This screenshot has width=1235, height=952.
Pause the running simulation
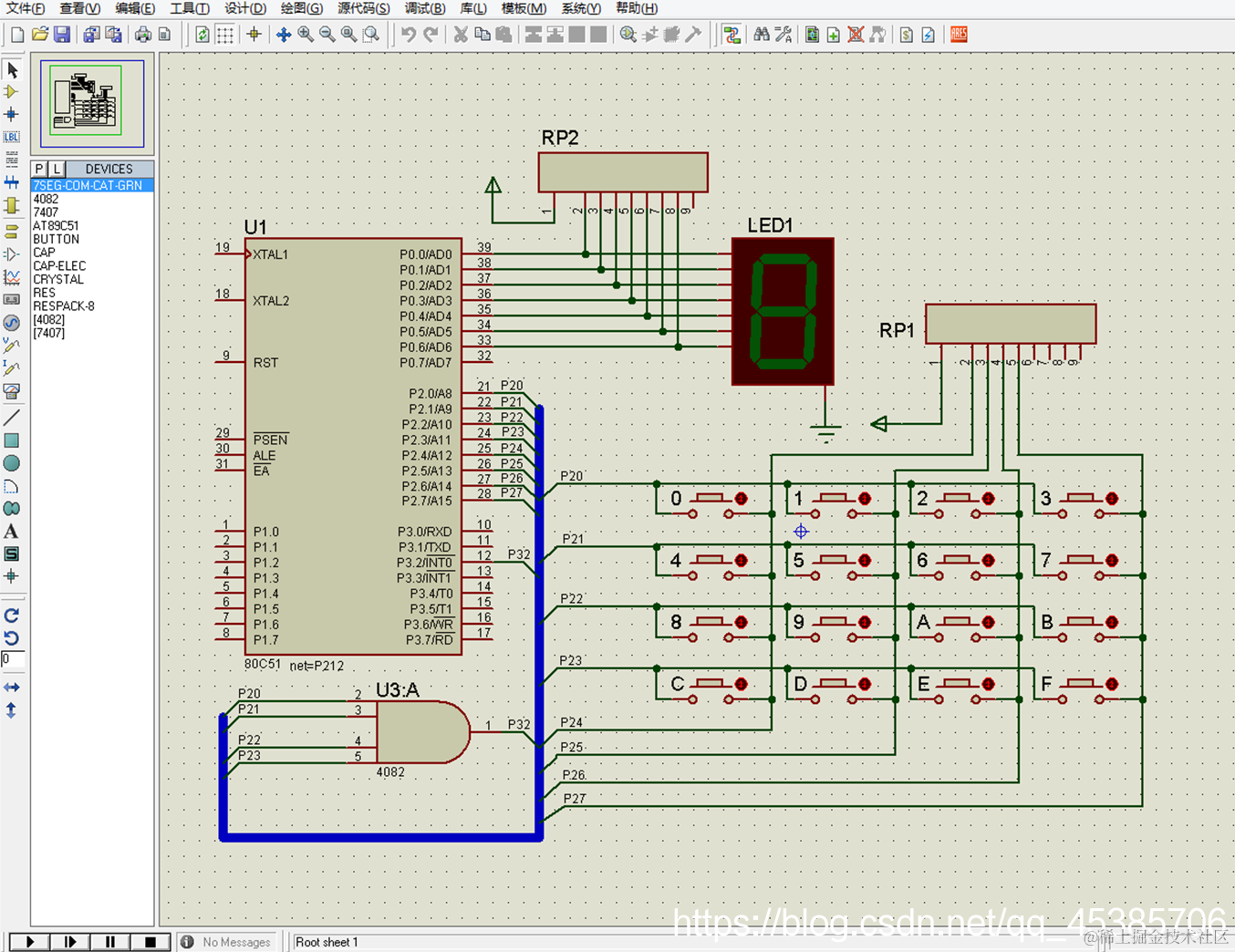110,942
